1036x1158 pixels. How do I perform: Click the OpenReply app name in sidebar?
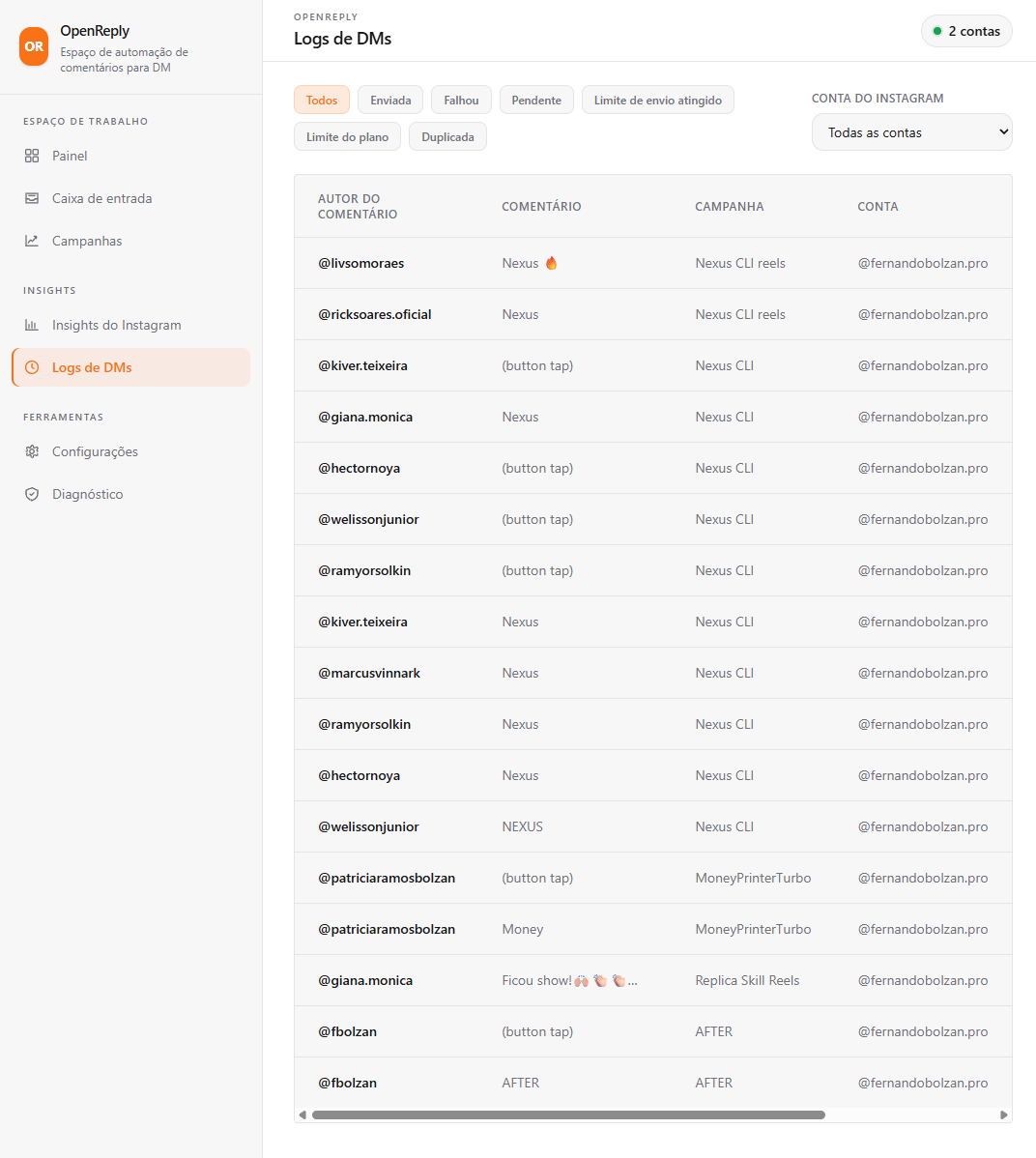click(95, 30)
